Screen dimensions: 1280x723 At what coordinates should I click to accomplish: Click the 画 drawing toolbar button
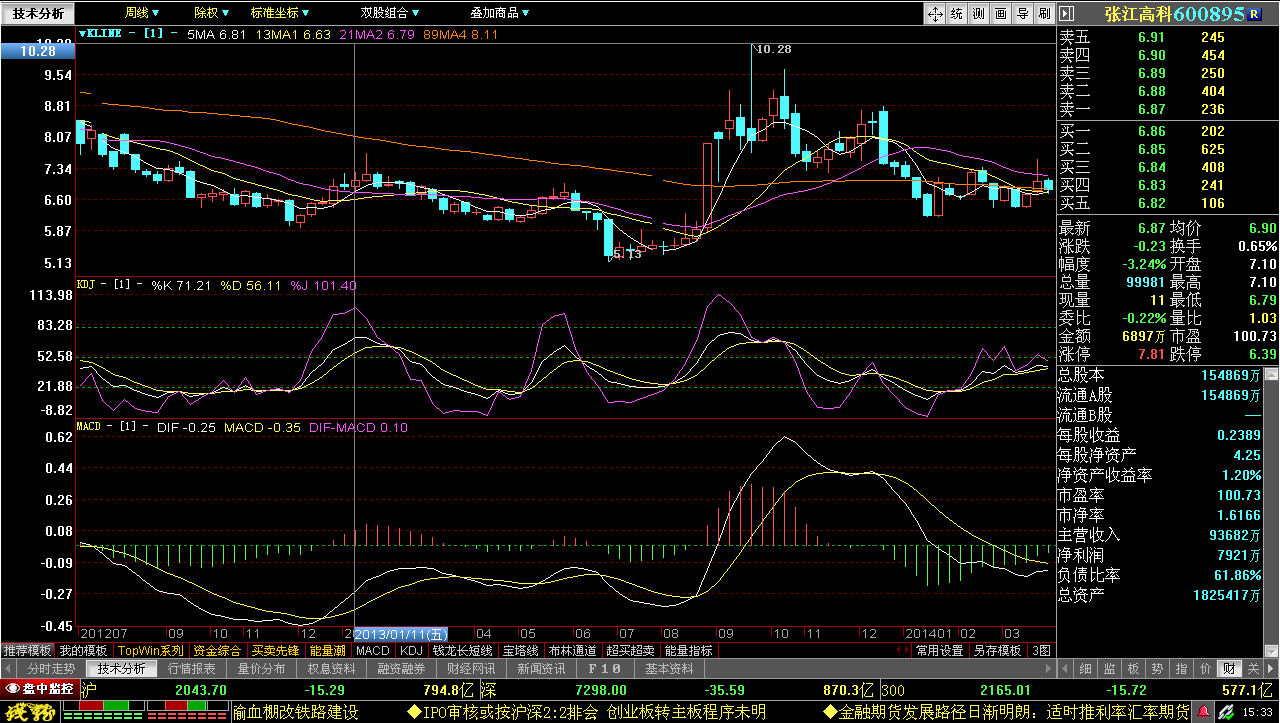click(x=1000, y=13)
